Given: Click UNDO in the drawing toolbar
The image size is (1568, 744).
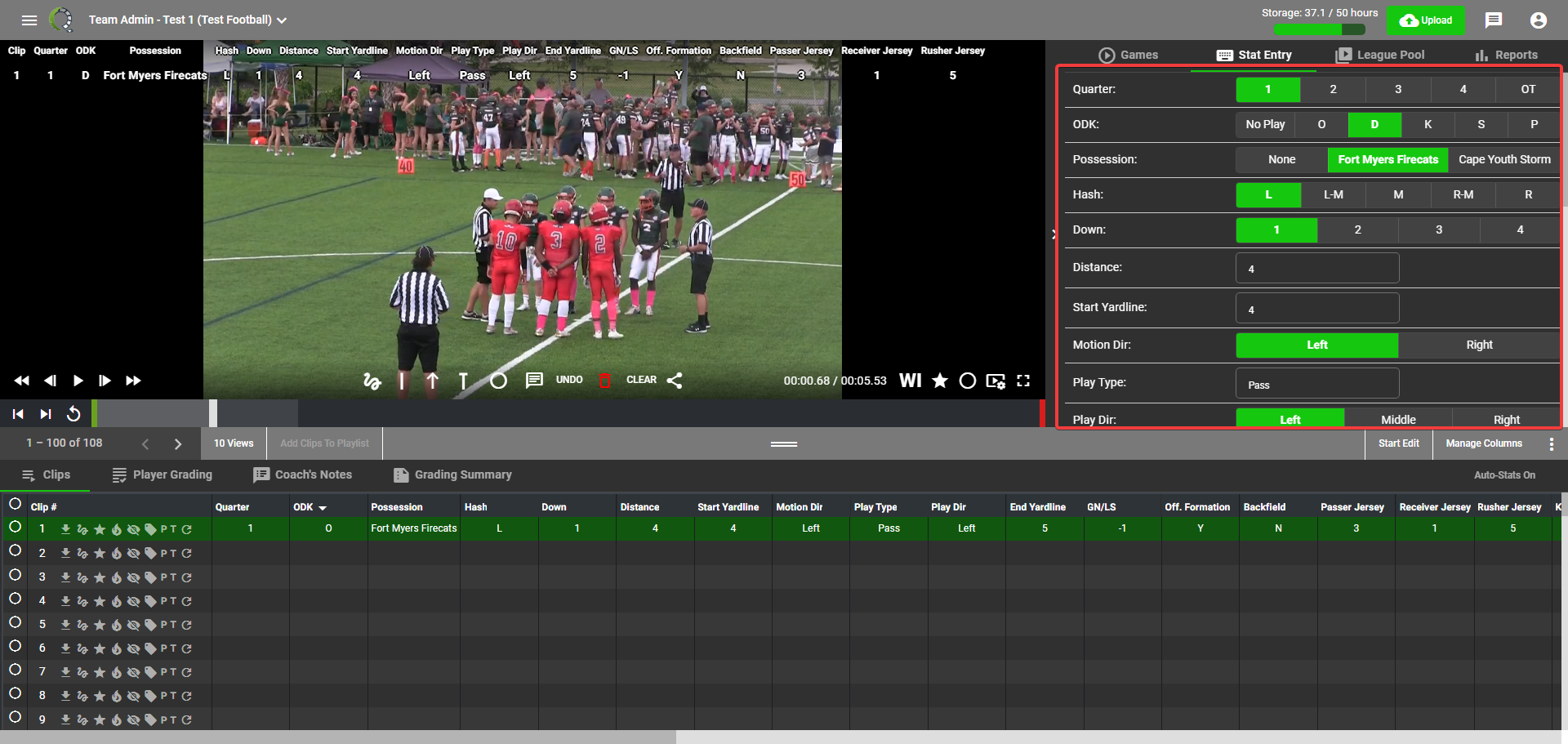Looking at the screenshot, I should 569,380.
